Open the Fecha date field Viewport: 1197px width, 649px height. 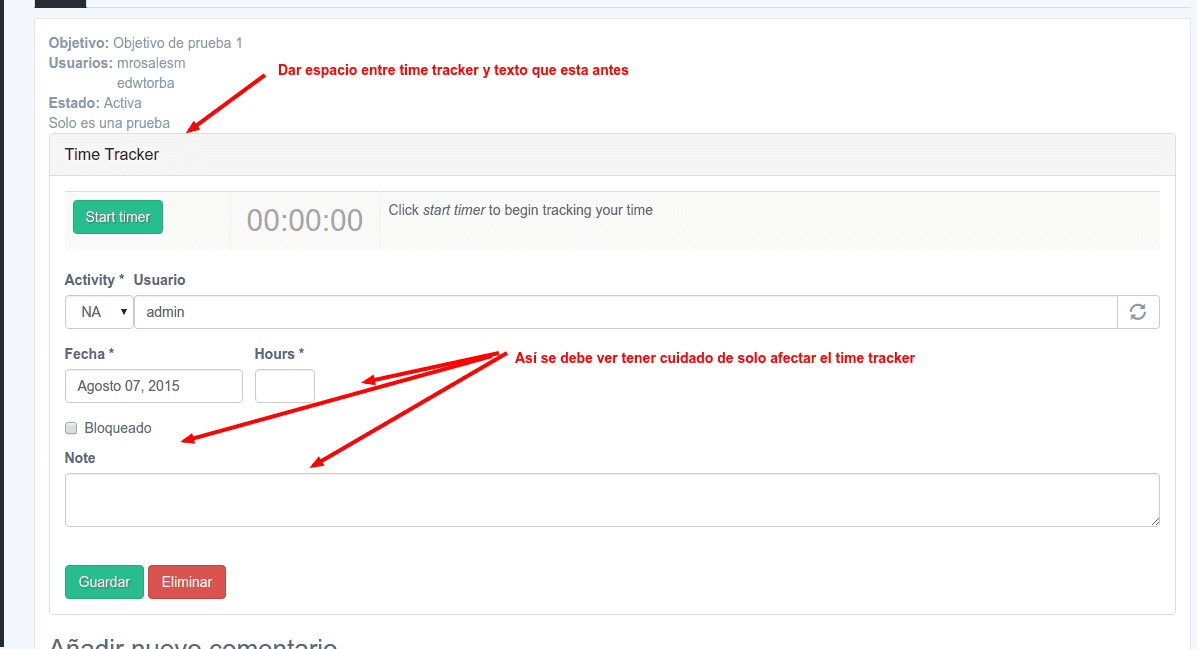click(154, 386)
